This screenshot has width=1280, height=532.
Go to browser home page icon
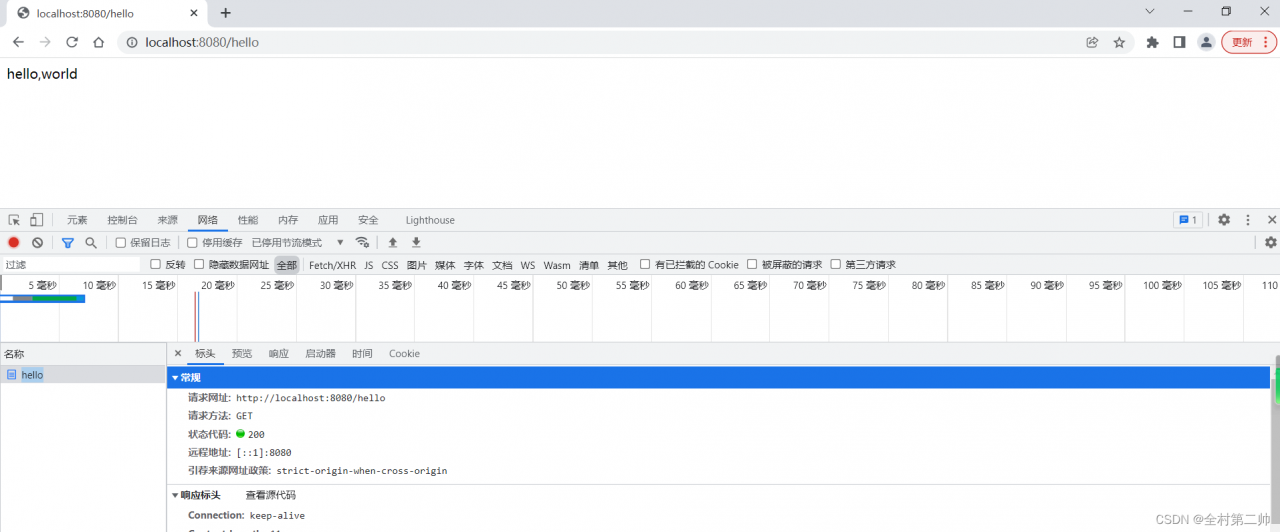click(98, 42)
